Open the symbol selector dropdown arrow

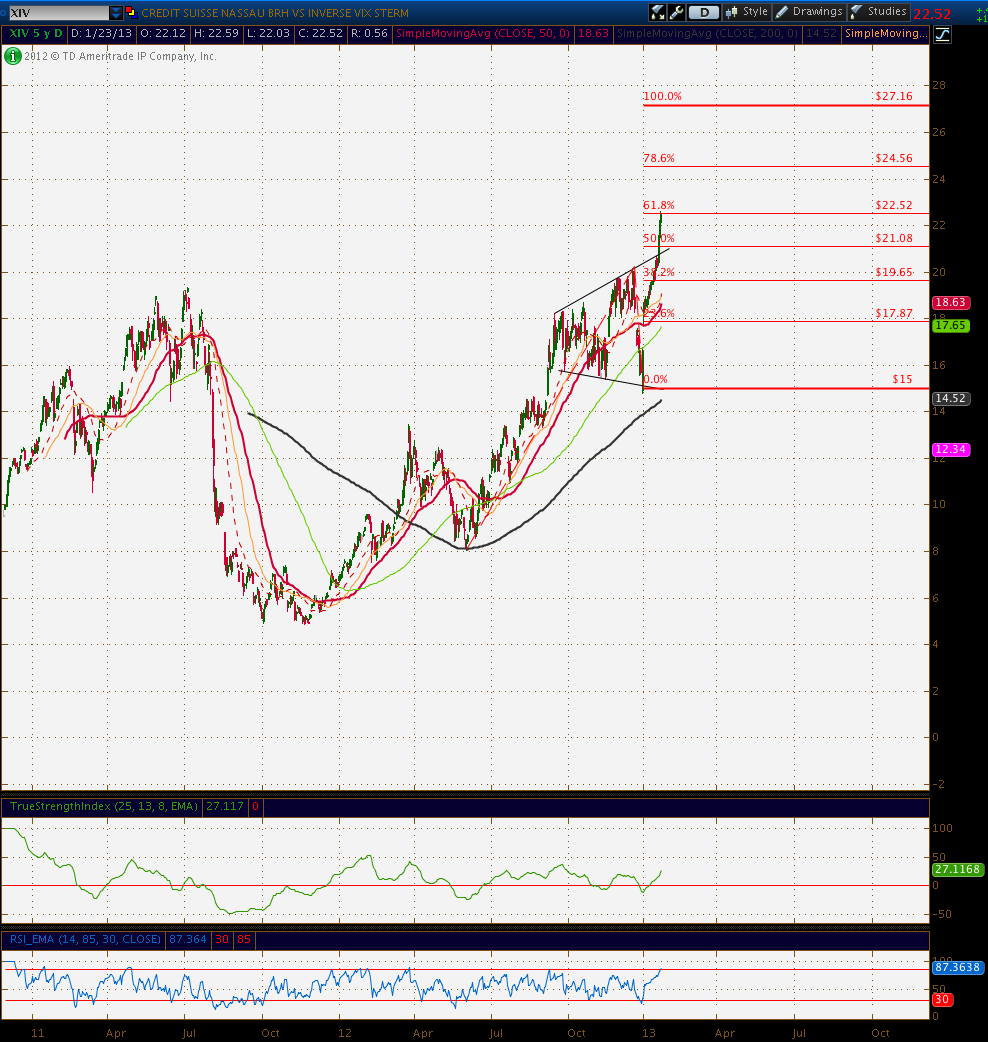tap(116, 13)
